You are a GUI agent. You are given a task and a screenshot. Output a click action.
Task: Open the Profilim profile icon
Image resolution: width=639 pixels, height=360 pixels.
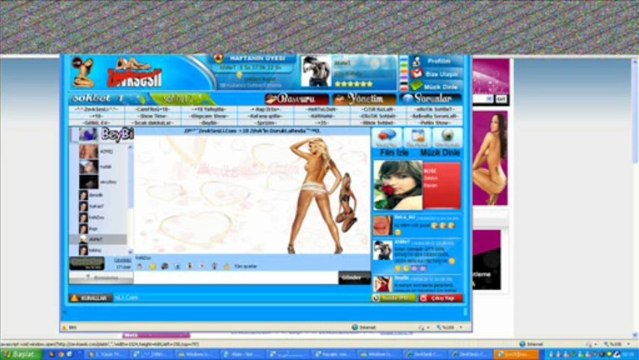416,62
